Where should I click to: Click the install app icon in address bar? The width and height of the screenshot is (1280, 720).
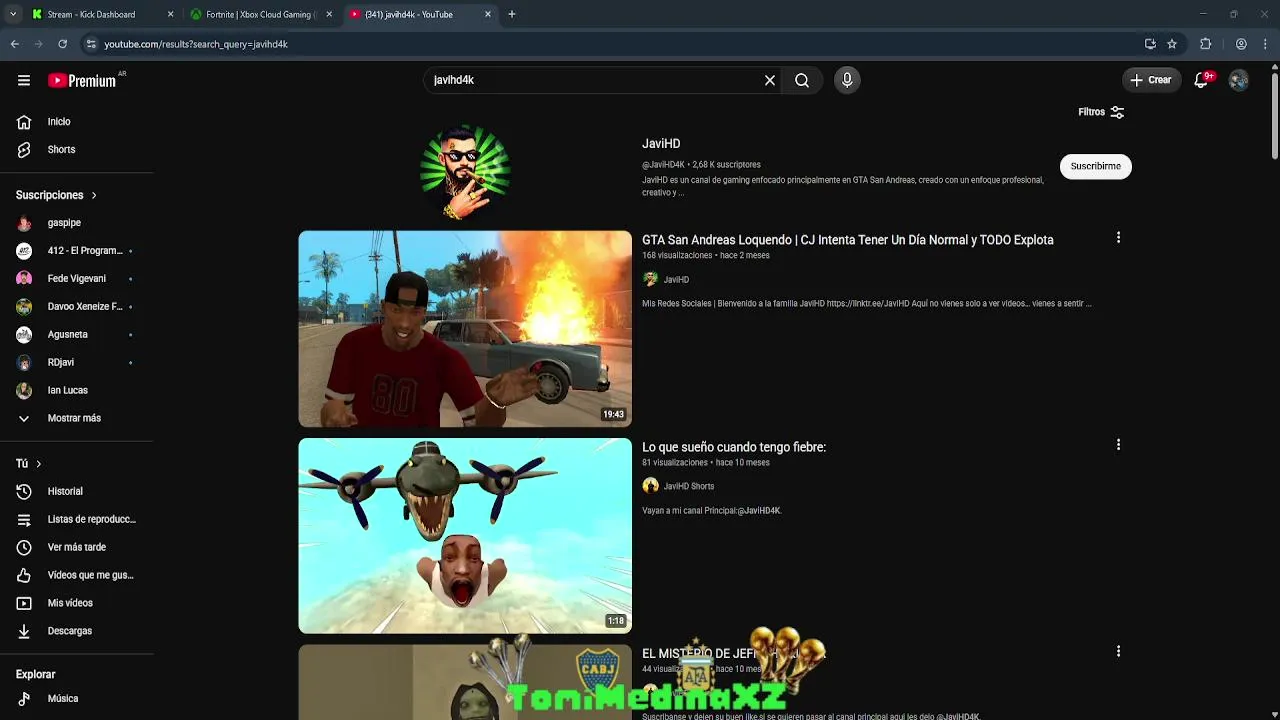click(1150, 44)
